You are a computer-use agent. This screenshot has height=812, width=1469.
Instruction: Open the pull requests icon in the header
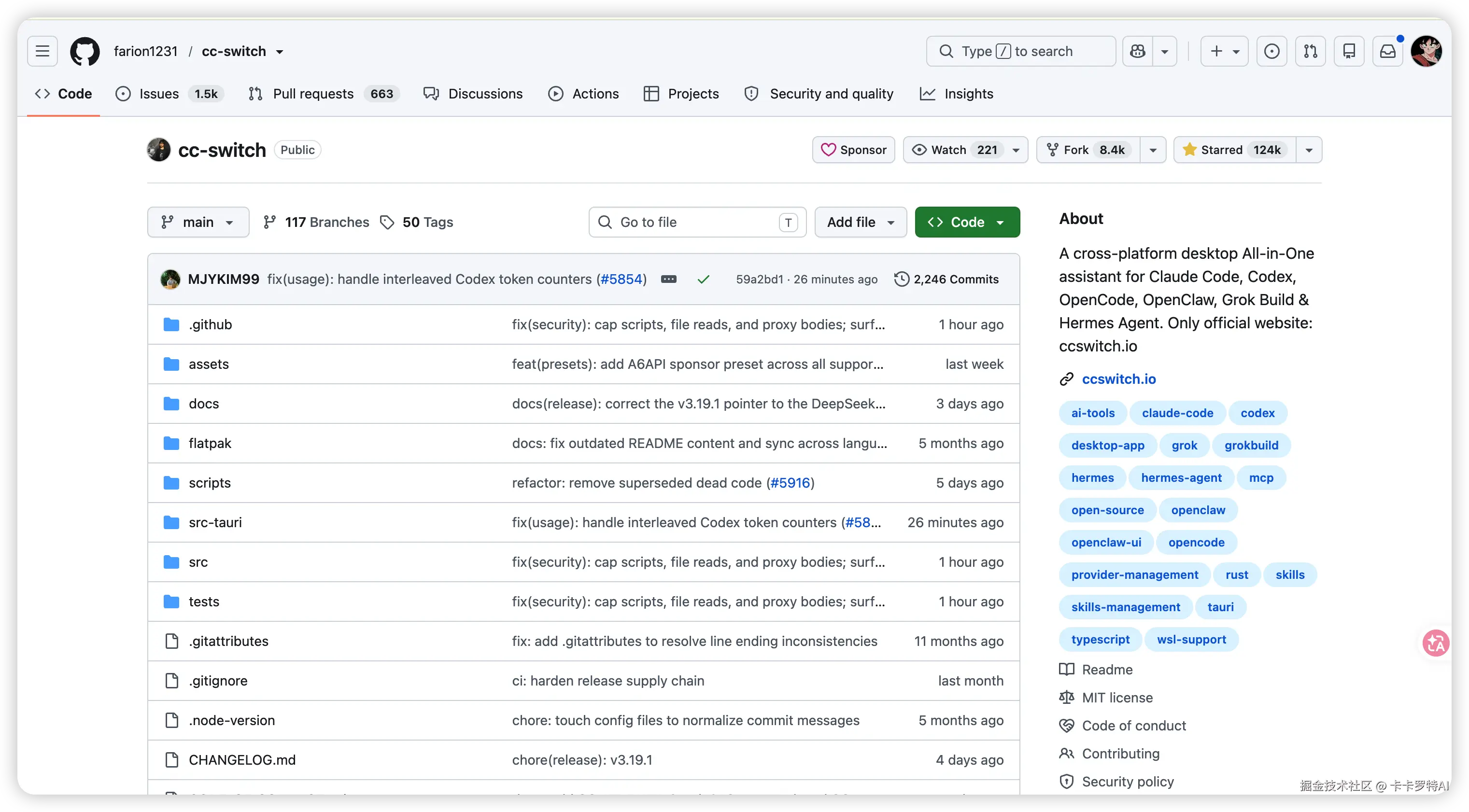point(1311,51)
